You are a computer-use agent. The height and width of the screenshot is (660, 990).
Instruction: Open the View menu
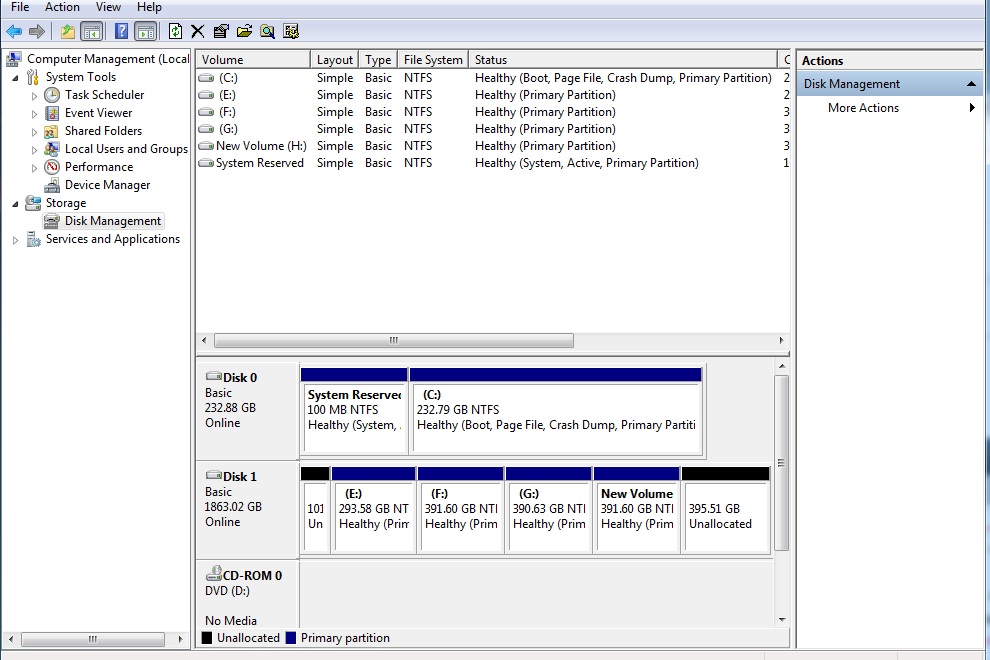[108, 7]
